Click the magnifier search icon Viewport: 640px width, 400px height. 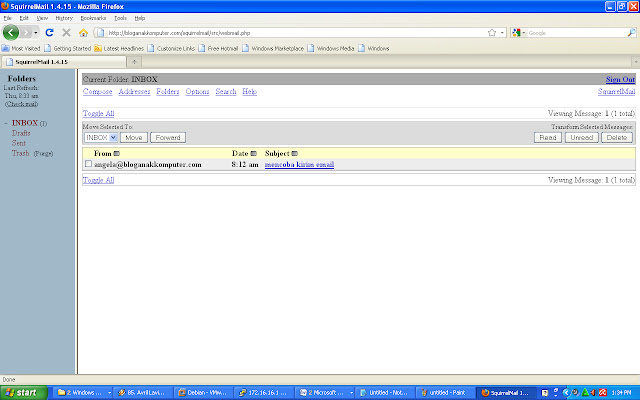[x=631, y=33]
